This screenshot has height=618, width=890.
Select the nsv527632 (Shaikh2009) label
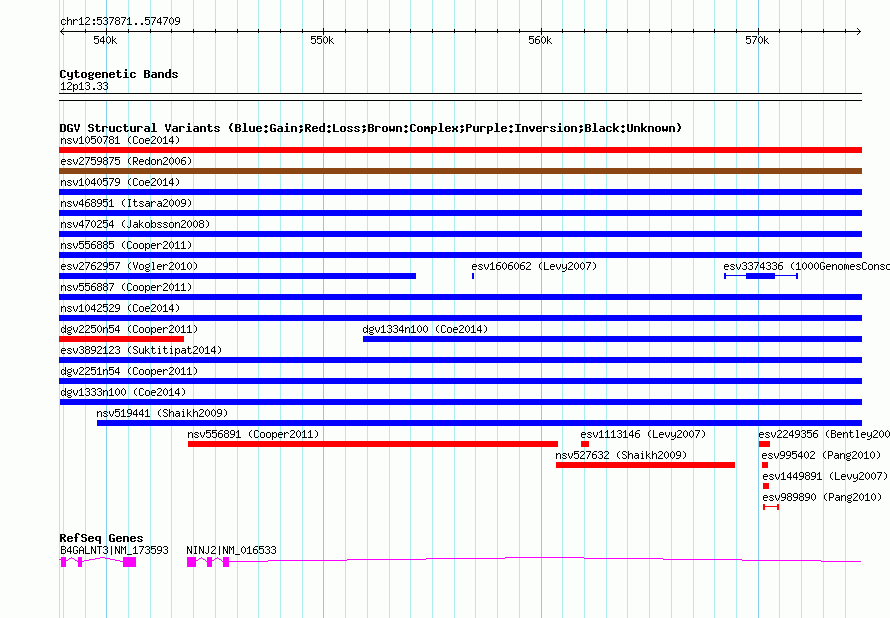click(621, 455)
